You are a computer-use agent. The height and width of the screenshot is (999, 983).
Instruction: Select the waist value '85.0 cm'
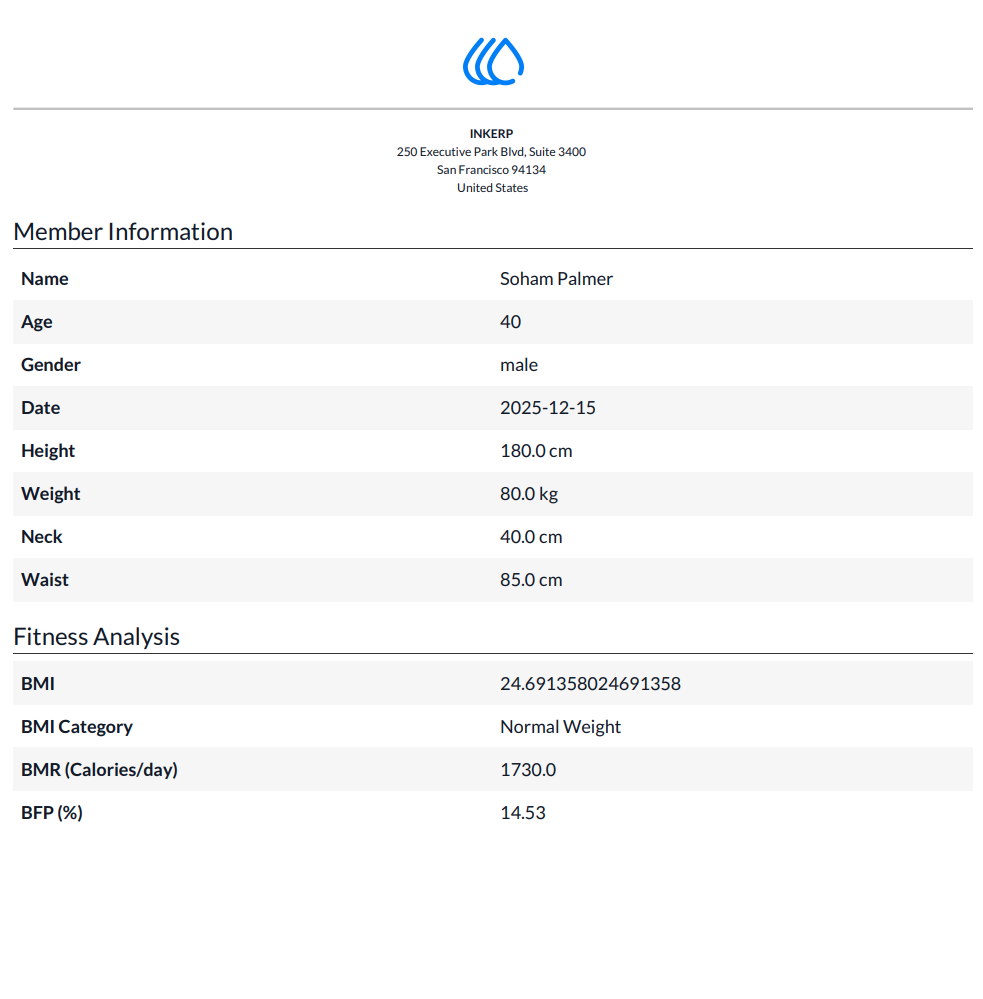point(531,580)
